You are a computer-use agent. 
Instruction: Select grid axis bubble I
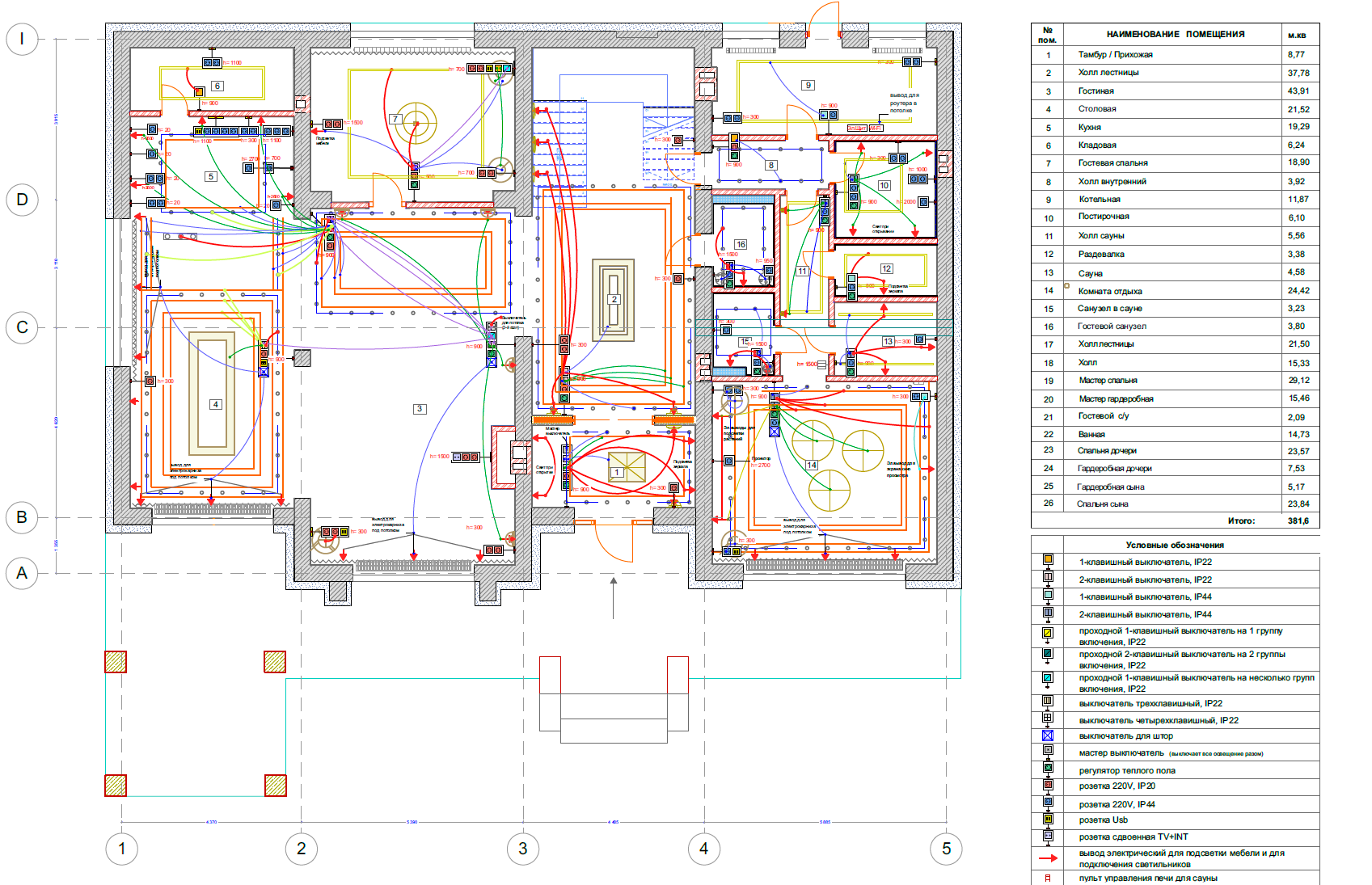tap(22, 39)
